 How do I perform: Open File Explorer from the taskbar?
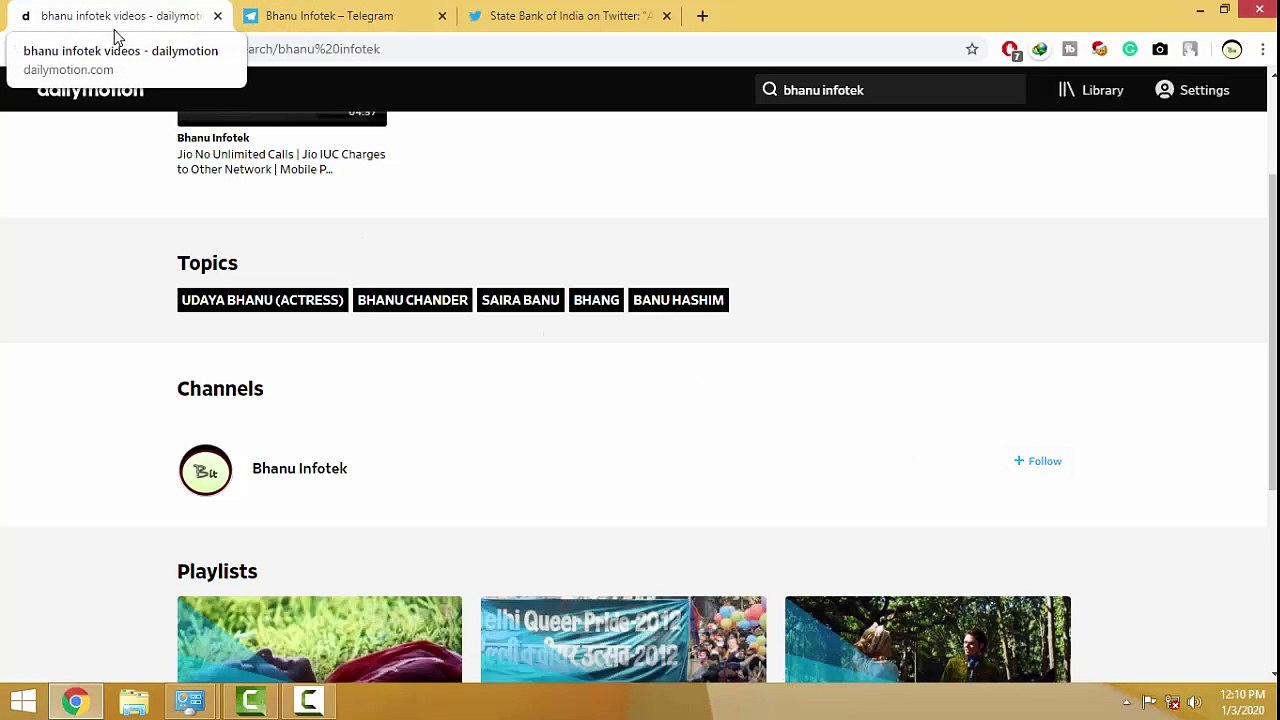133,702
